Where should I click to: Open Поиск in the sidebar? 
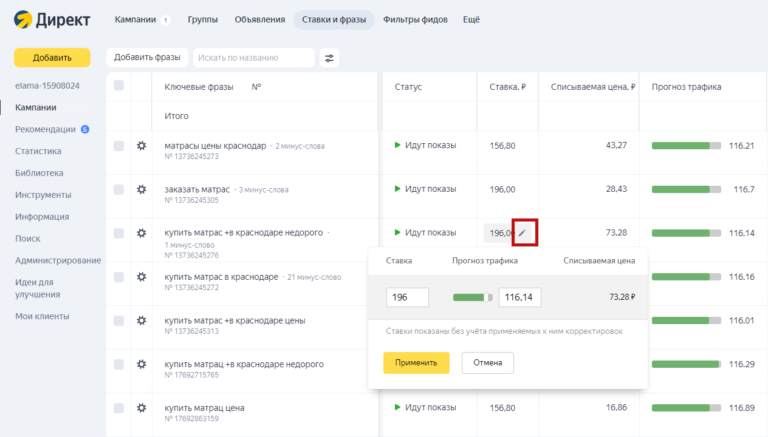(27, 239)
